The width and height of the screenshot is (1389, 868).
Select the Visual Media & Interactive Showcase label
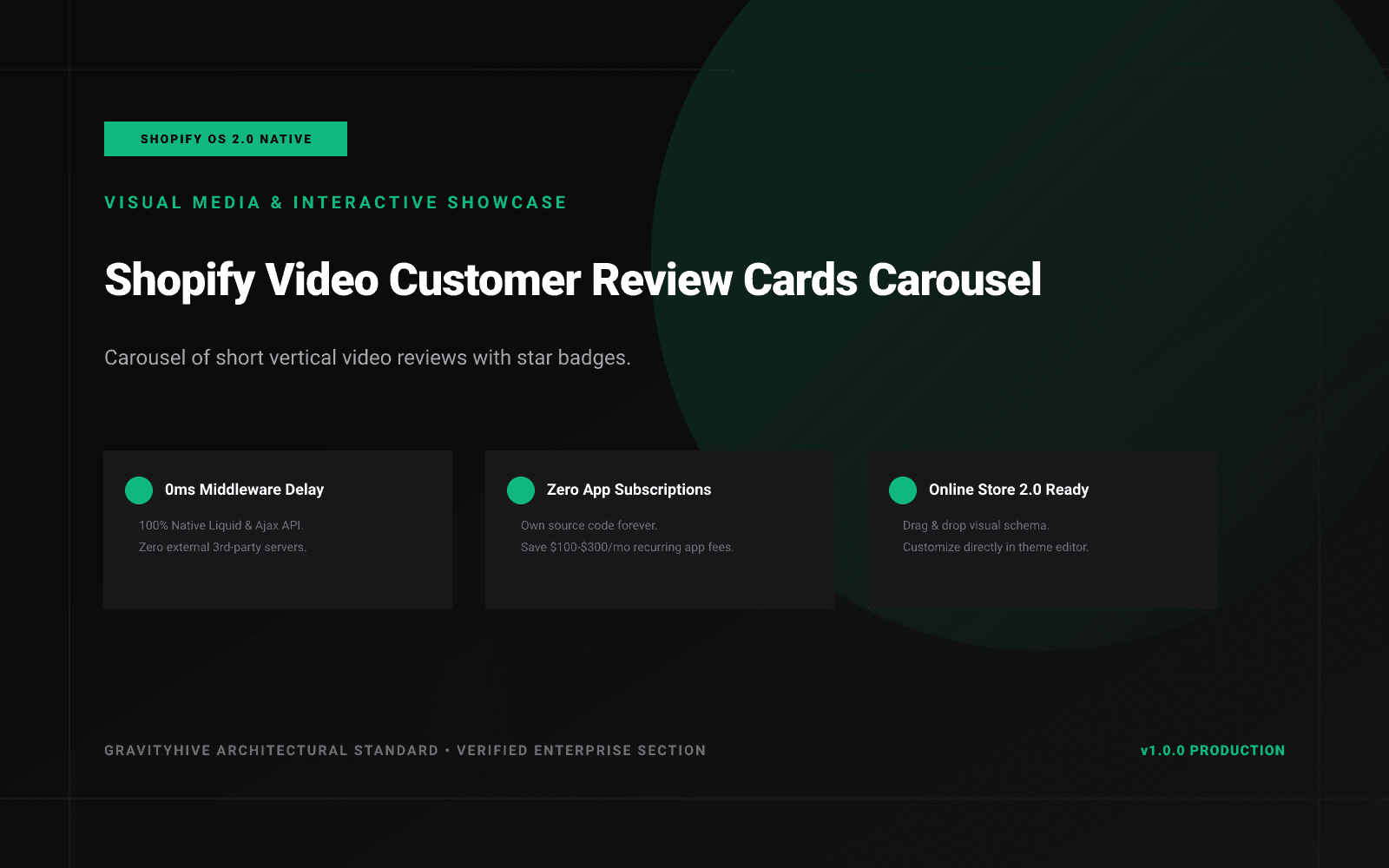335,202
